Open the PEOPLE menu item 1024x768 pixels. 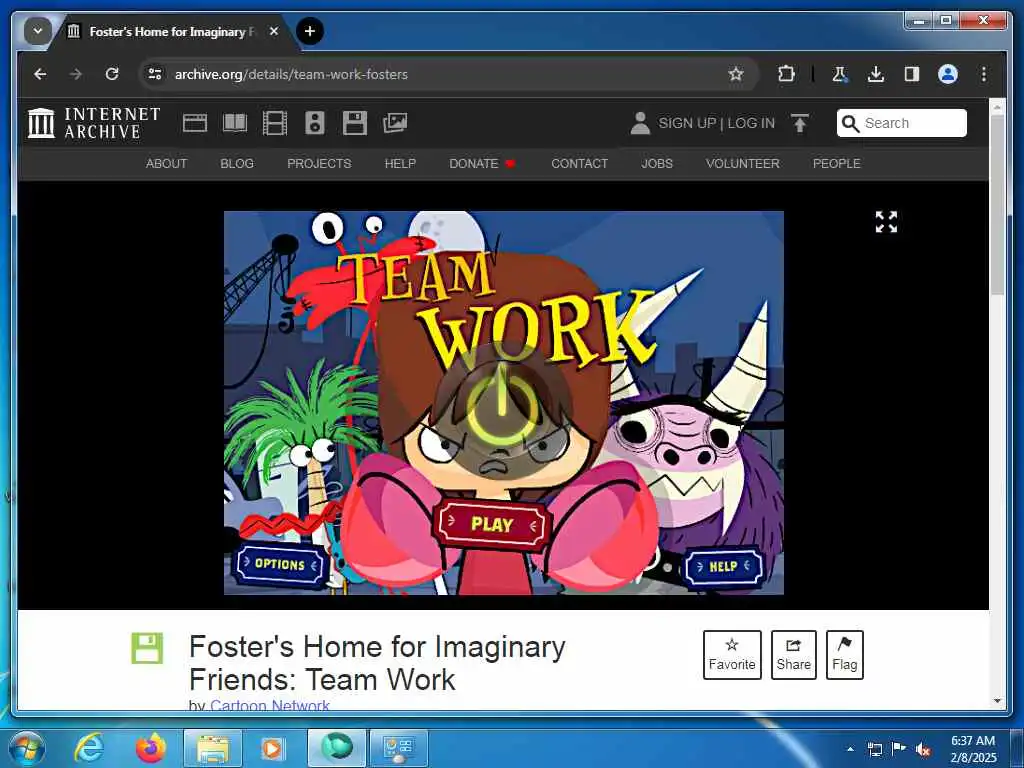pos(837,163)
